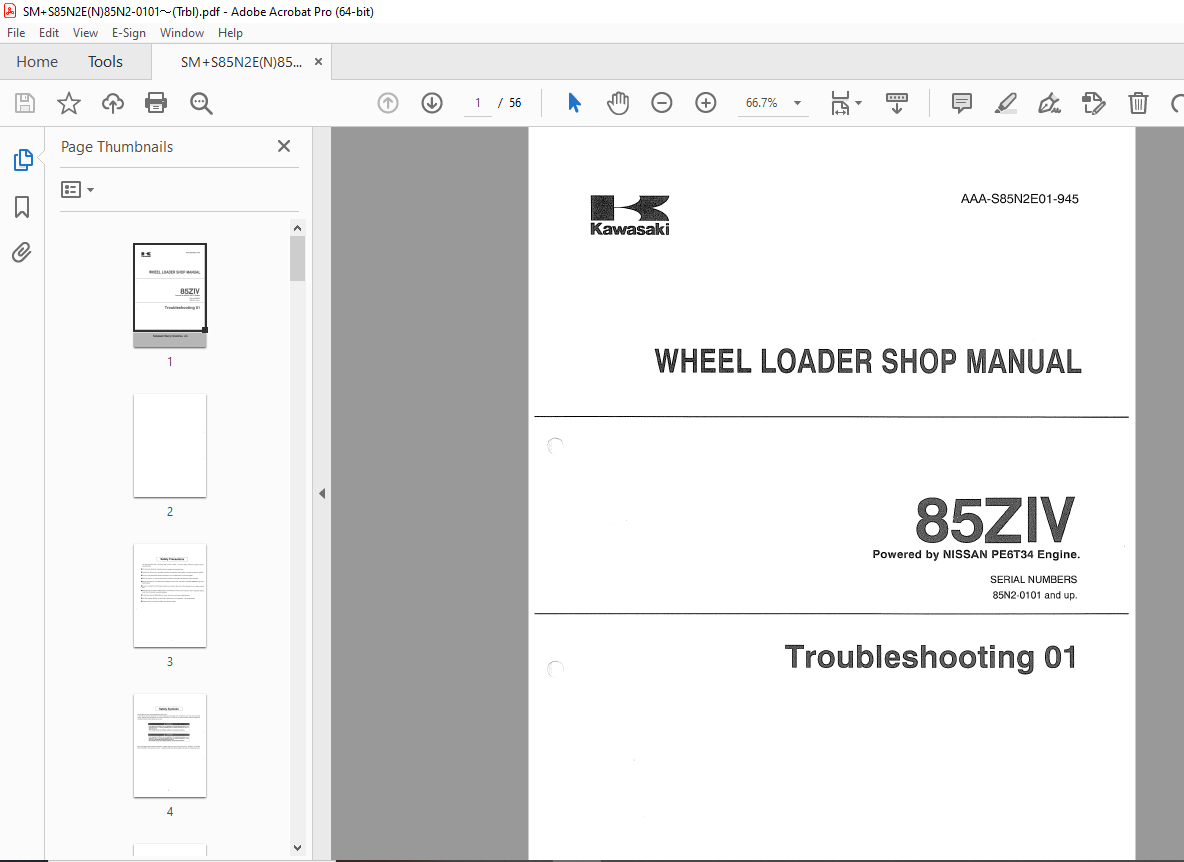This screenshot has height=862, width=1184.
Task: Click the cloud upload share icon
Action: tap(113, 103)
